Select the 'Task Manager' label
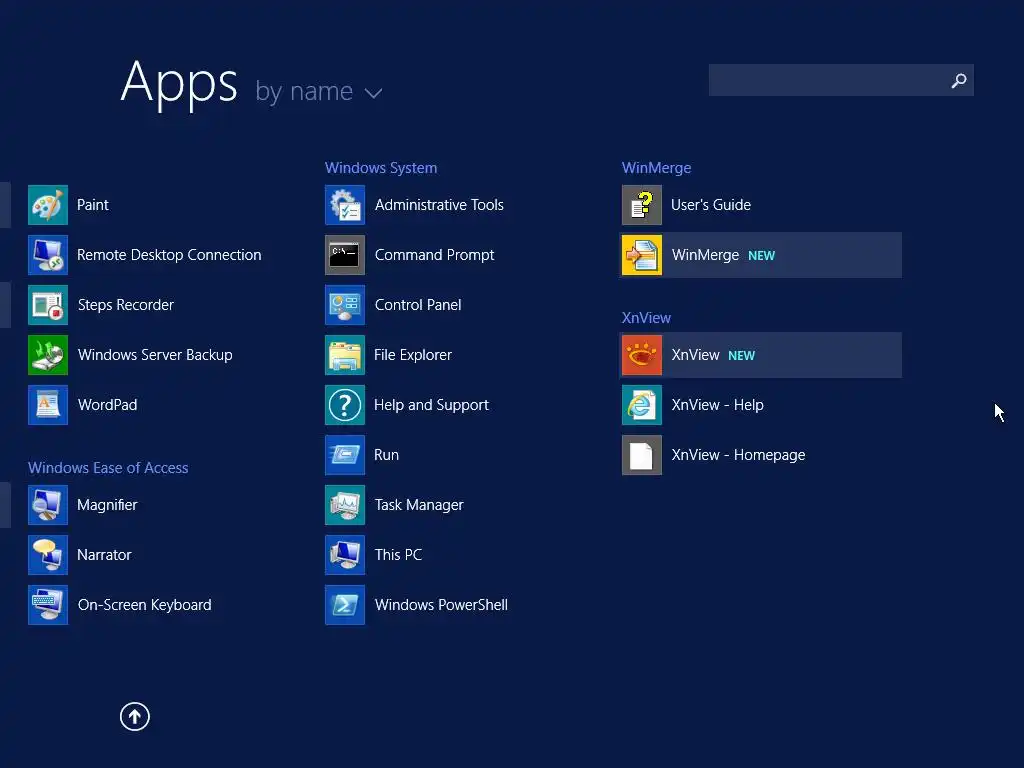 pos(419,505)
